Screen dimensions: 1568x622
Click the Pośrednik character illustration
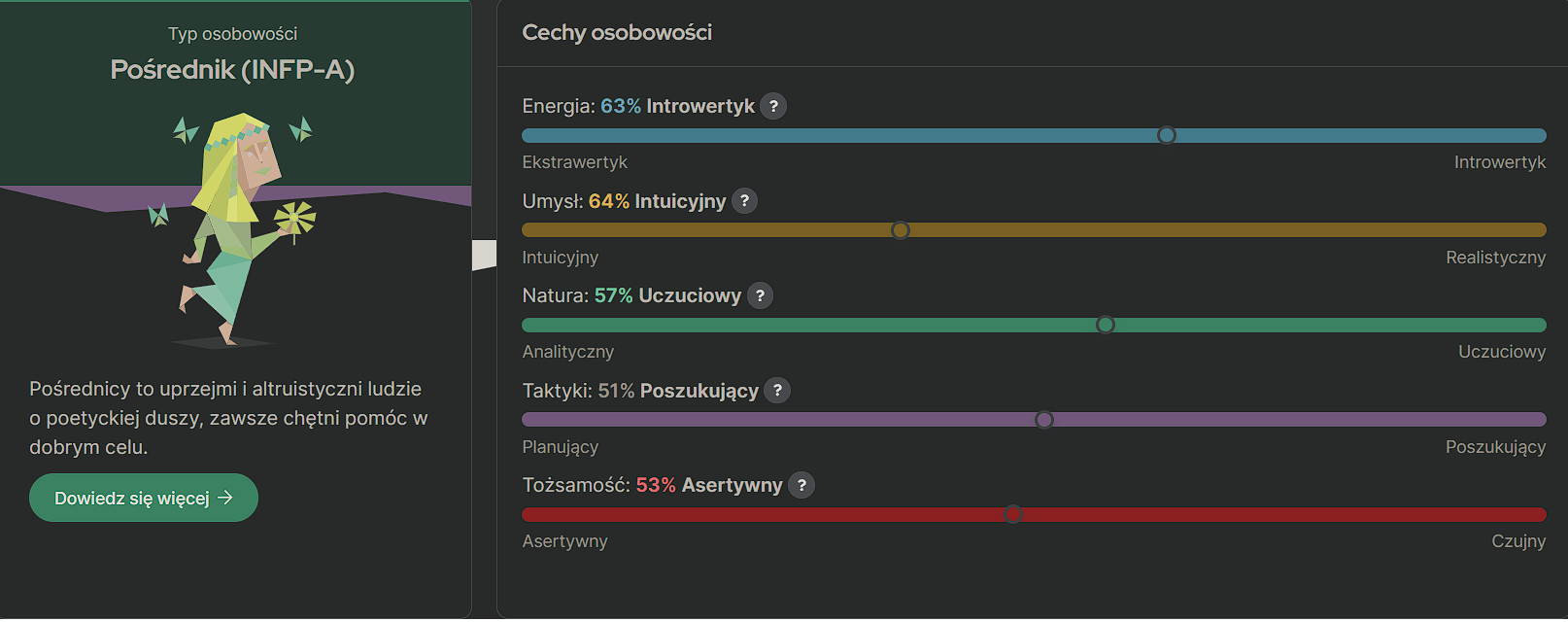(237, 228)
